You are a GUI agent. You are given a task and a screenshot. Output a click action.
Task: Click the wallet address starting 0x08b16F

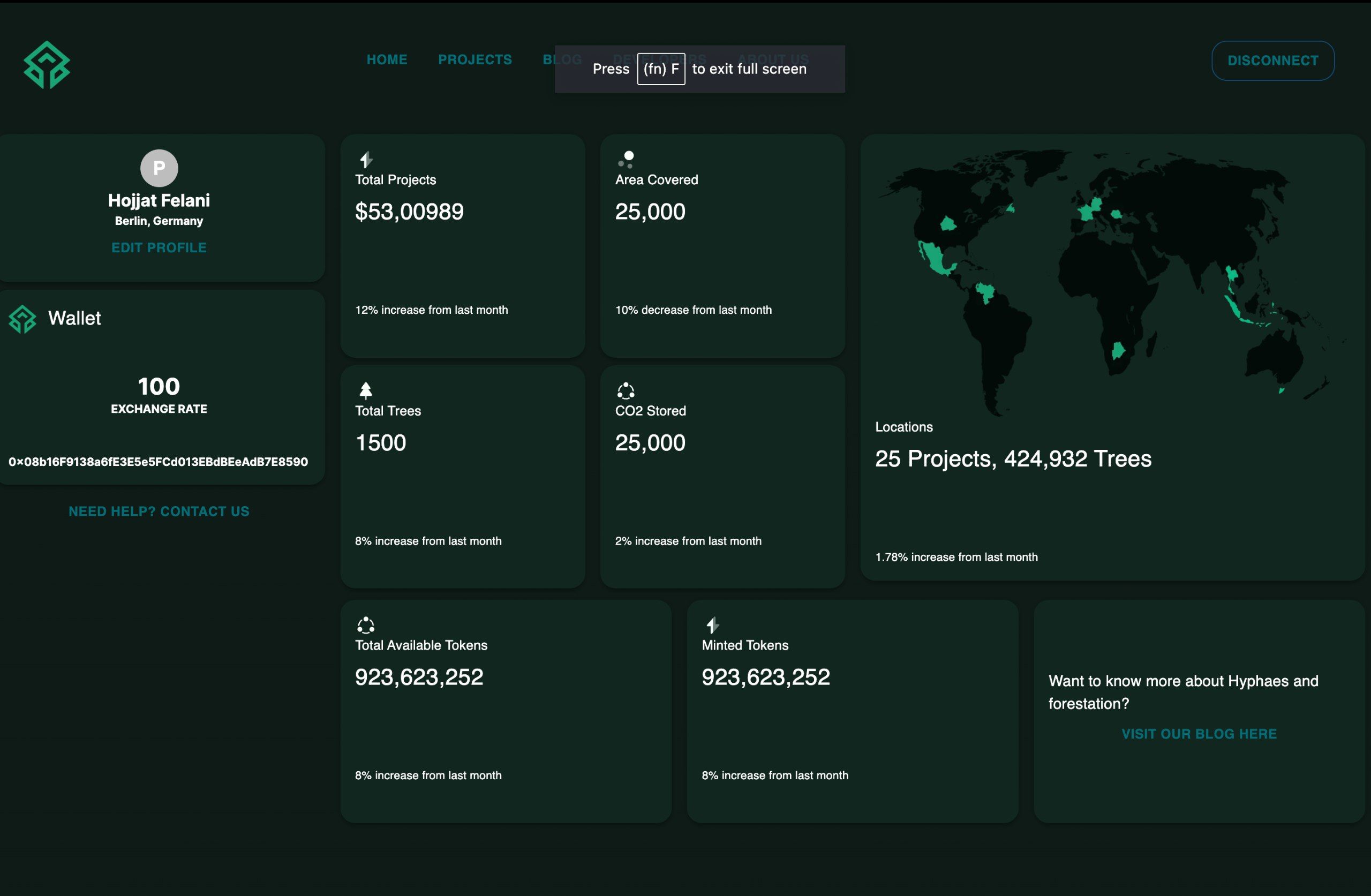(159, 462)
